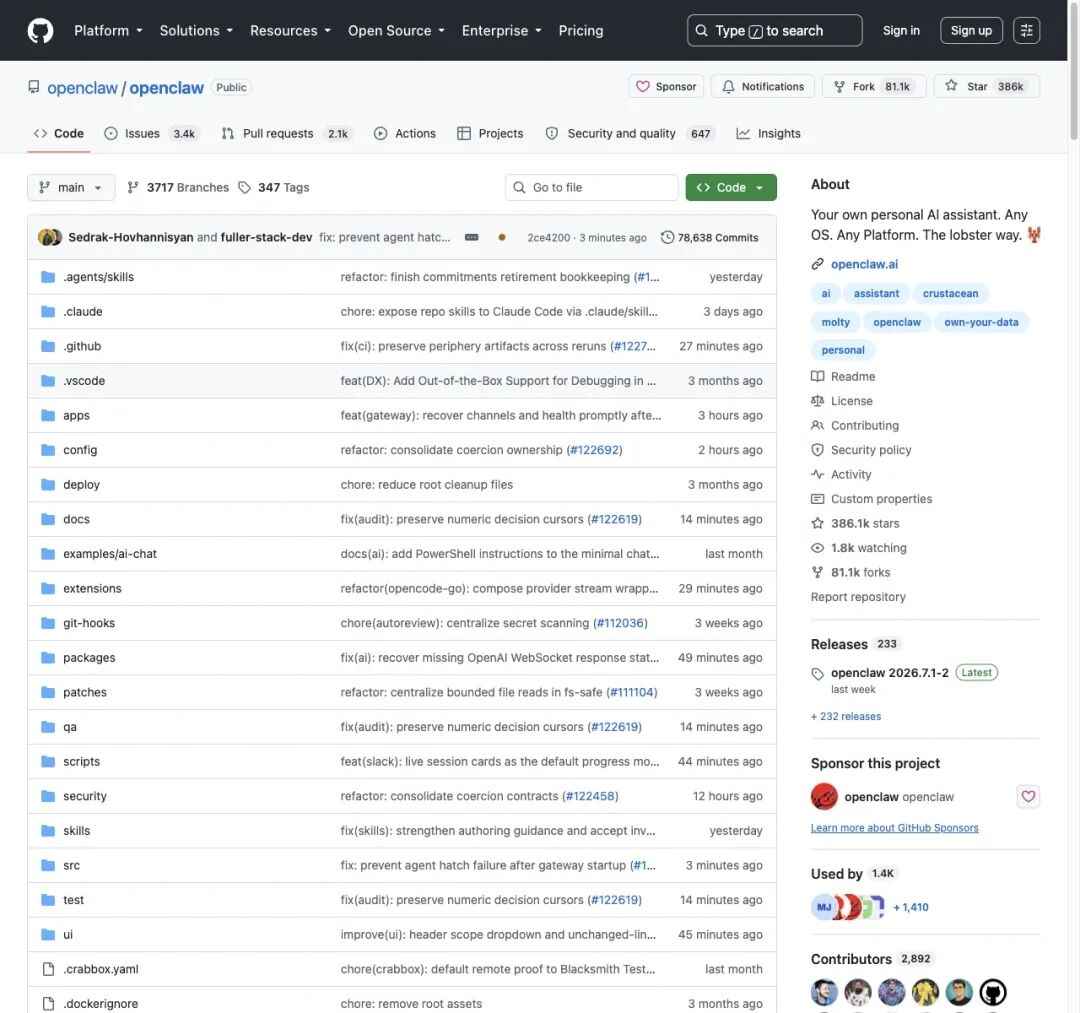This screenshot has width=1080, height=1013.
Task: Select the own-your-data topic tag
Action: [x=981, y=322]
